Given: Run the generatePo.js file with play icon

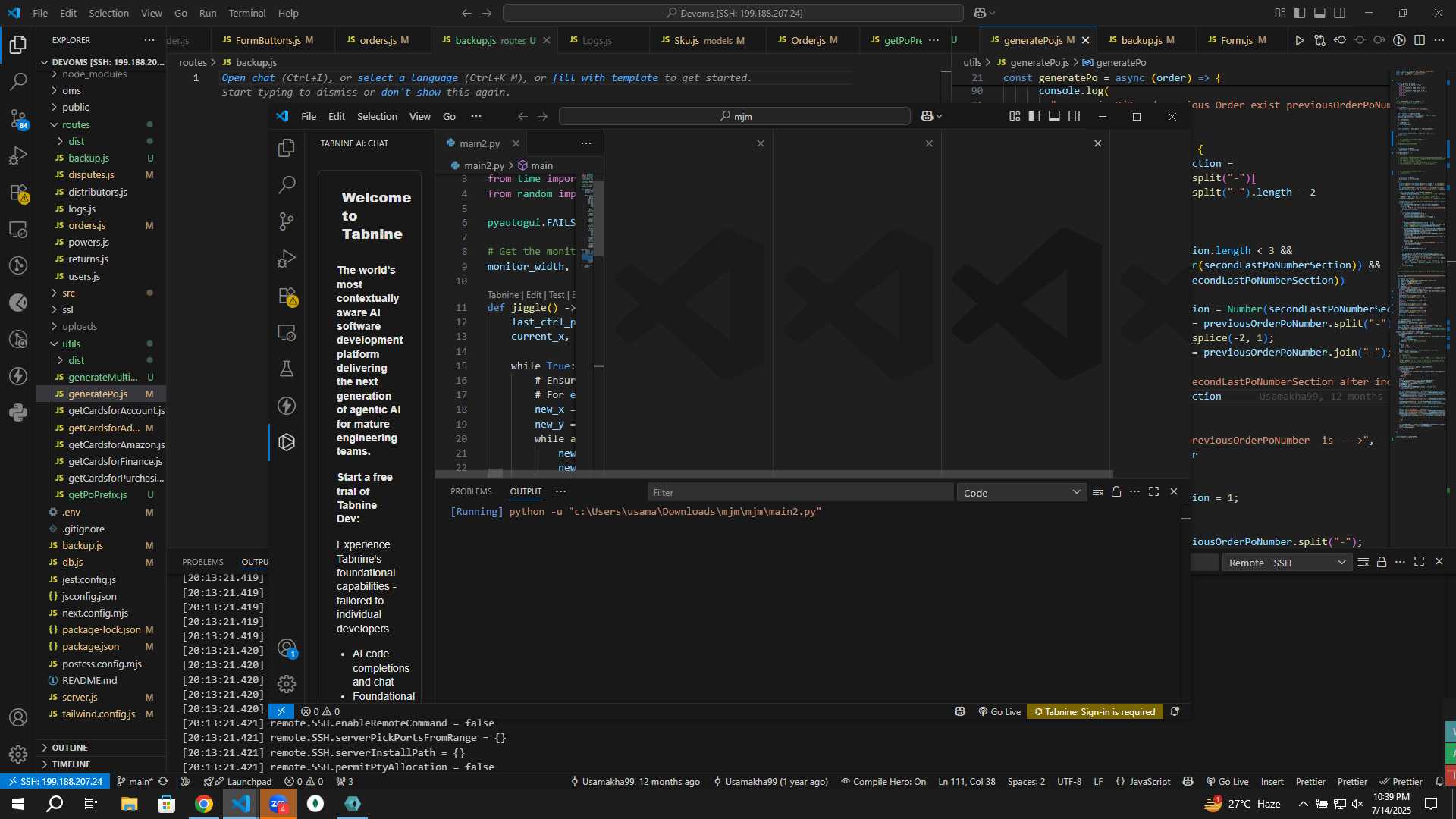Looking at the screenshot, I should click(1299, 40).
